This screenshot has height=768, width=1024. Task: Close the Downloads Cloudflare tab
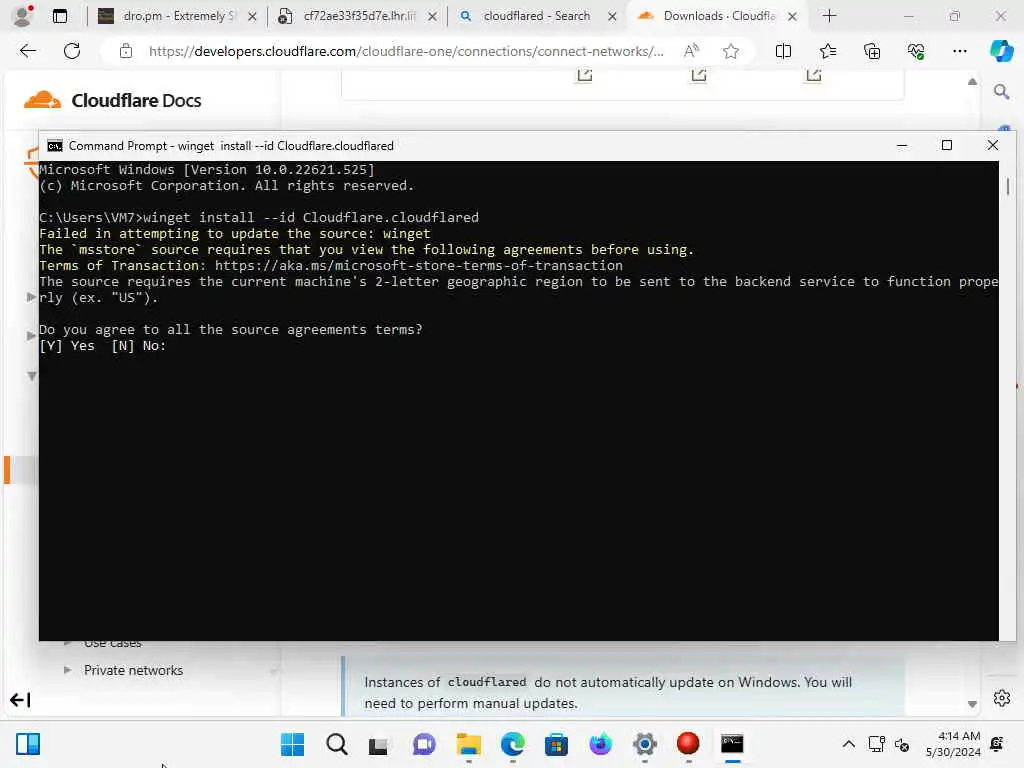click(792, 16)
